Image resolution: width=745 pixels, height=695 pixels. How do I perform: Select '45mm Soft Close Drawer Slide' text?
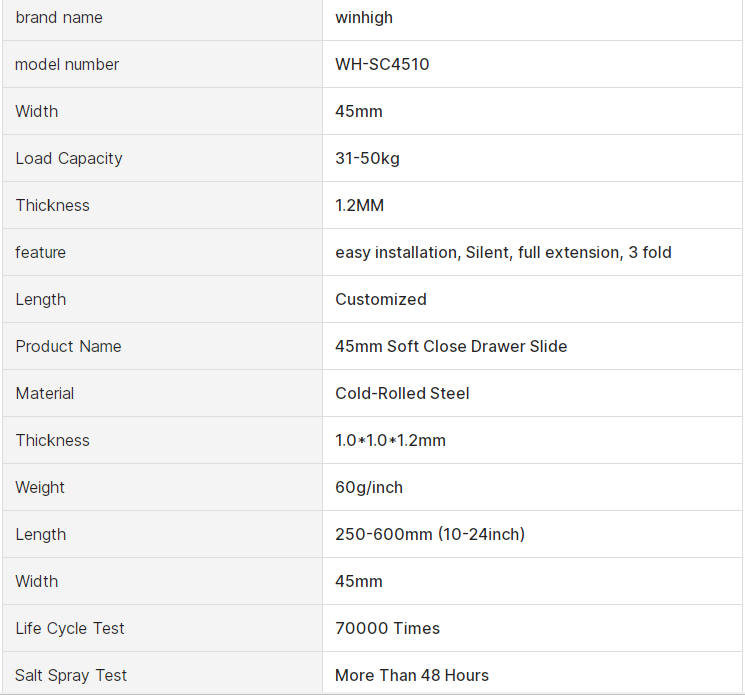pyautogui.click(x=451, y=346)
